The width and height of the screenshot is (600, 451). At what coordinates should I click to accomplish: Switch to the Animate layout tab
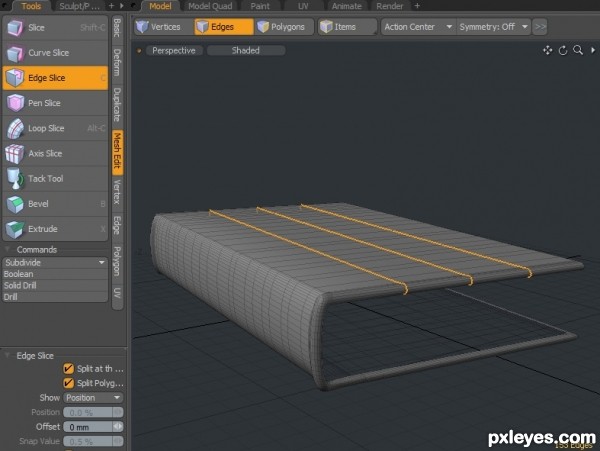(x=347, y=6)
